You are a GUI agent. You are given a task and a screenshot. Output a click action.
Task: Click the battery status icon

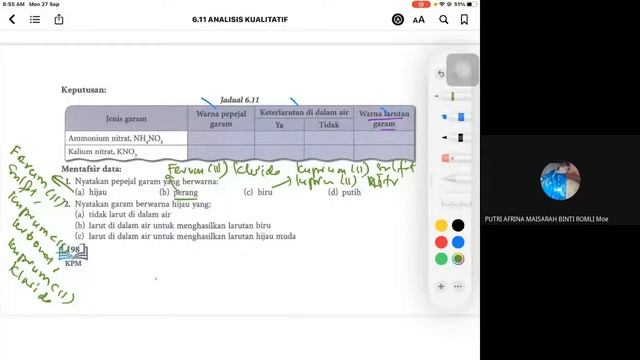coord(471,4)
